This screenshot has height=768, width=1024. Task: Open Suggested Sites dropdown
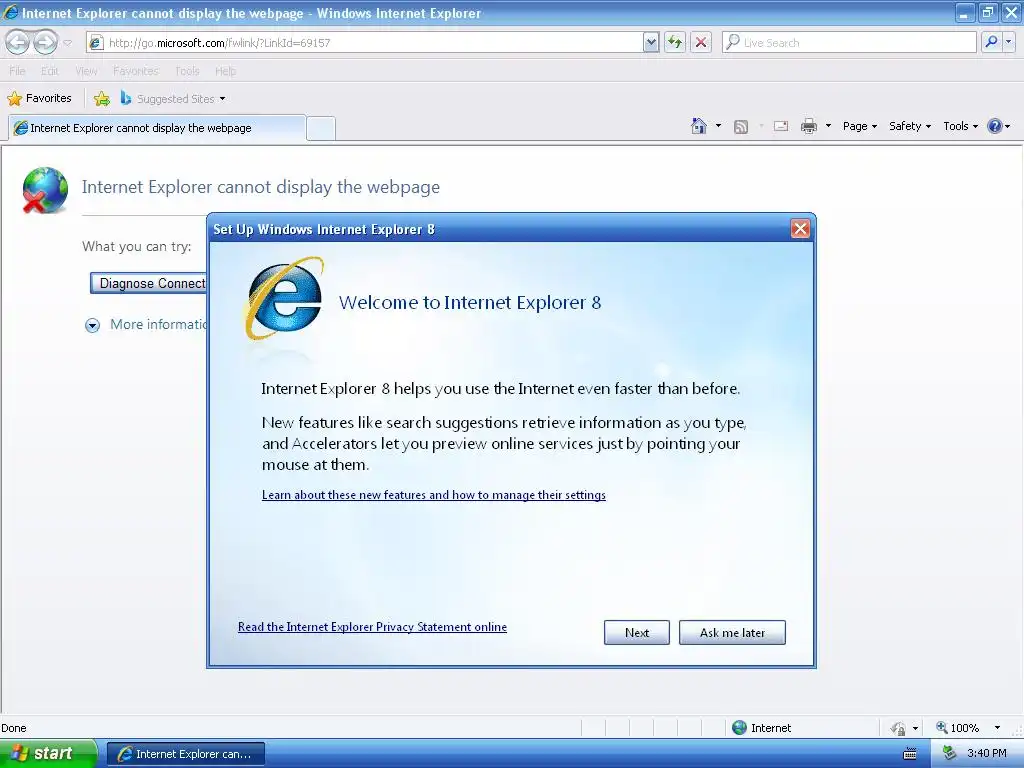click(x=173, y=99)
